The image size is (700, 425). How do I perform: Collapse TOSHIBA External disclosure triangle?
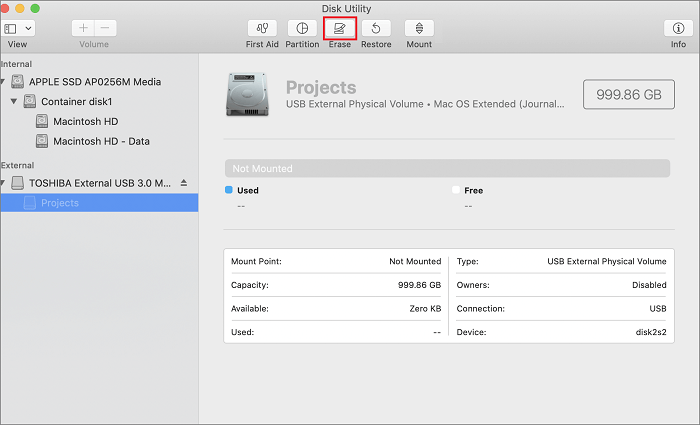(4, 184)
